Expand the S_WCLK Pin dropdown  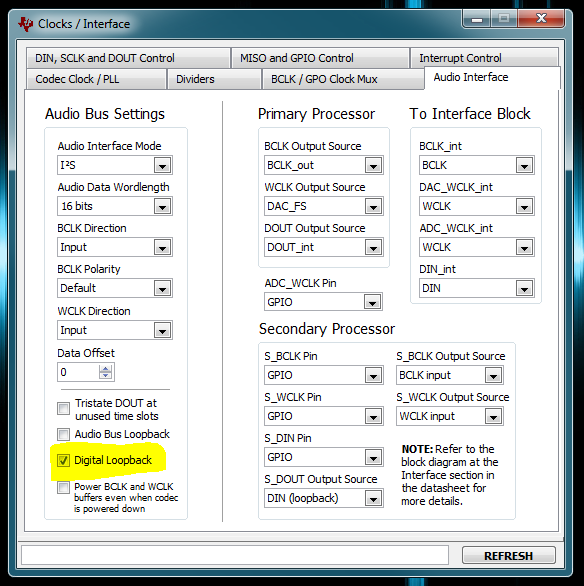(x=324, y=416)
